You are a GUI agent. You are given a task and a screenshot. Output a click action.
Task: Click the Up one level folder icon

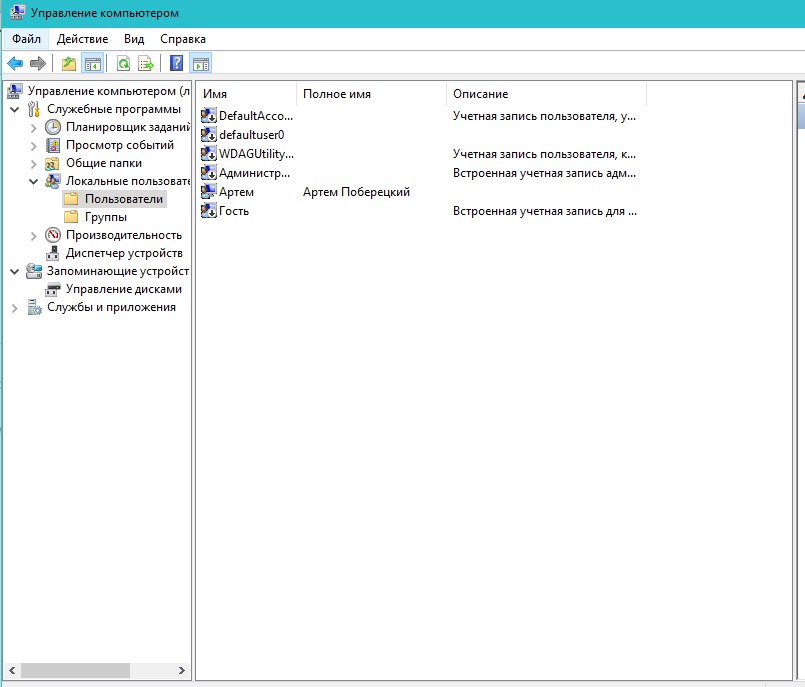(x=69, y=64)
